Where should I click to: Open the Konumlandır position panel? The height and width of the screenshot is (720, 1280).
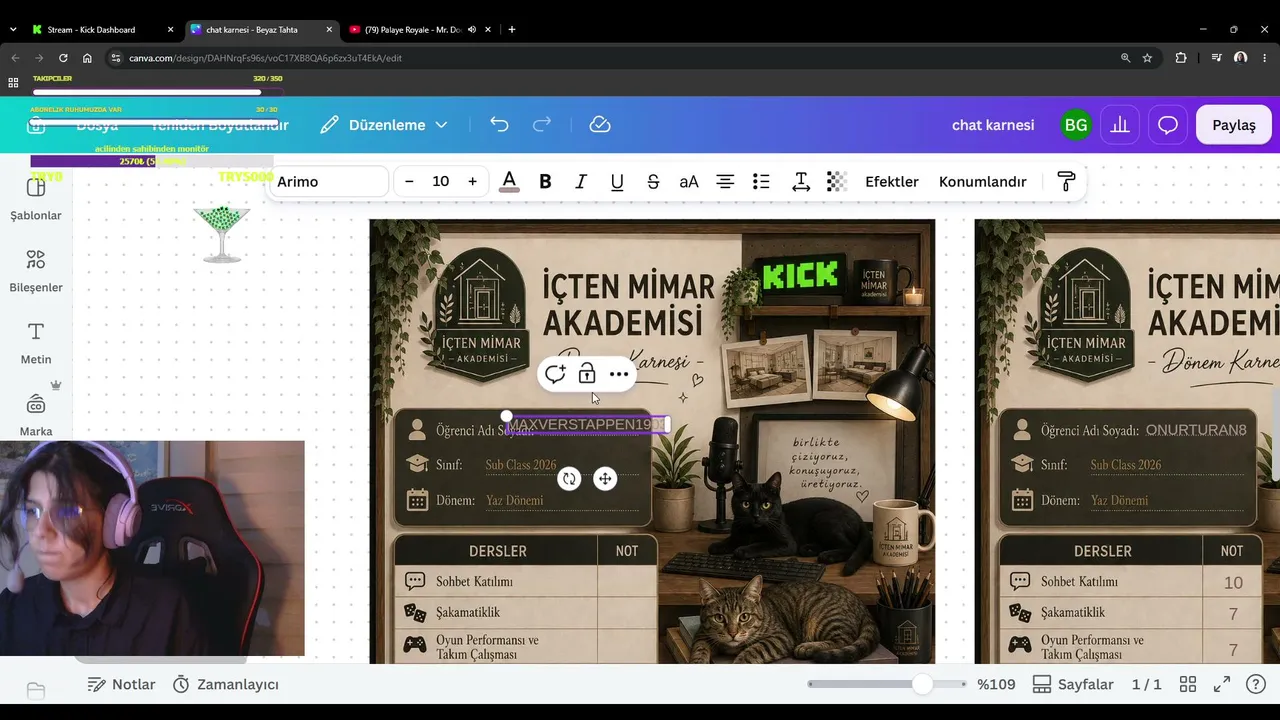983,181
